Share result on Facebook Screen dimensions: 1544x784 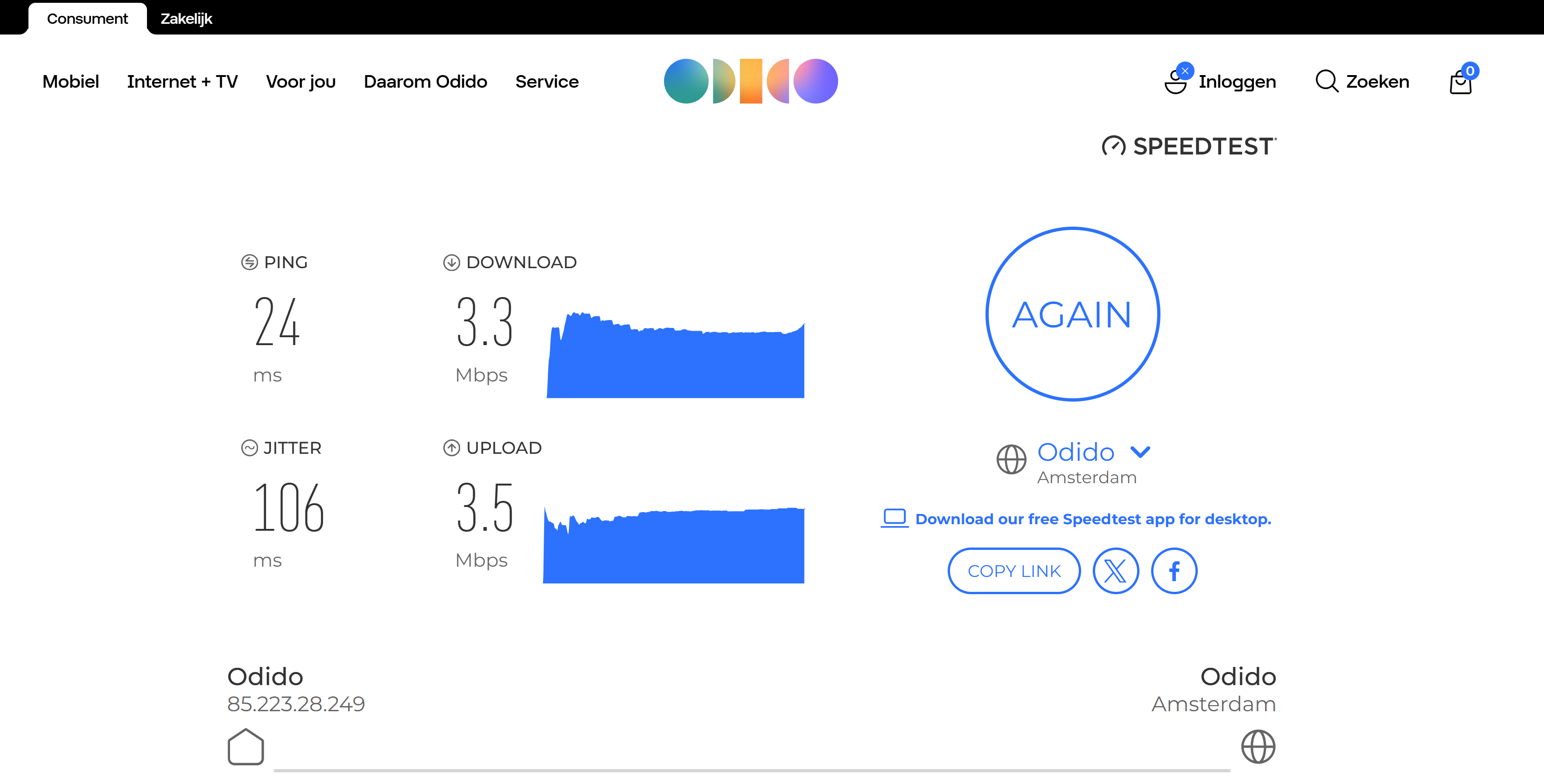1174,571
